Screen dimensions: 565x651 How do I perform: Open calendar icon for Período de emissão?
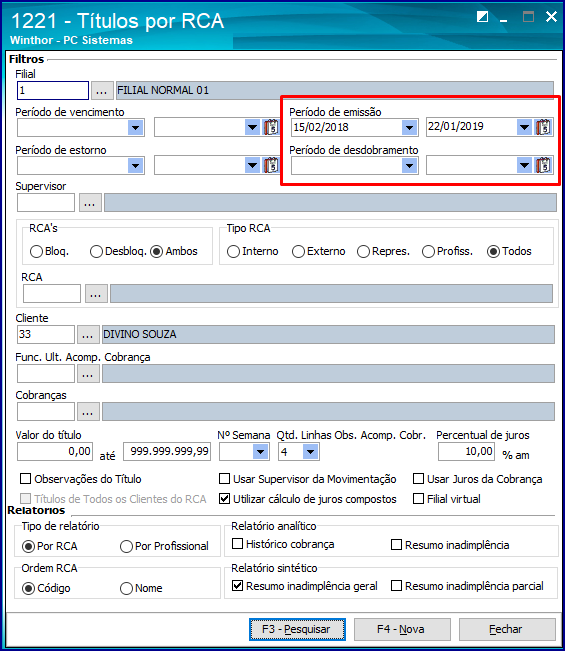click(x=543, y=127)
